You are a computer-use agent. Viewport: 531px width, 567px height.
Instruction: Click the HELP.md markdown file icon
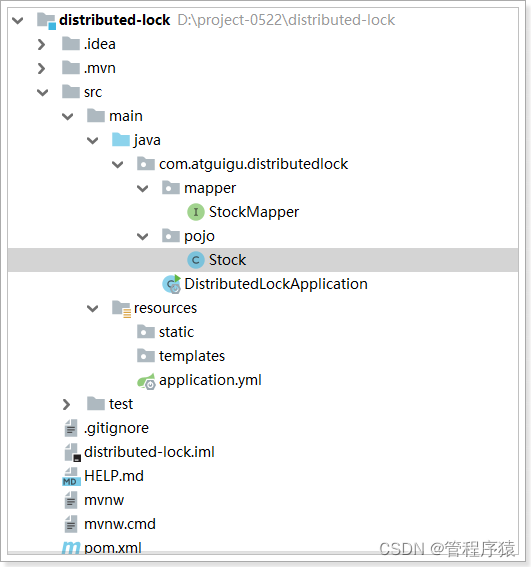[71, 477]
